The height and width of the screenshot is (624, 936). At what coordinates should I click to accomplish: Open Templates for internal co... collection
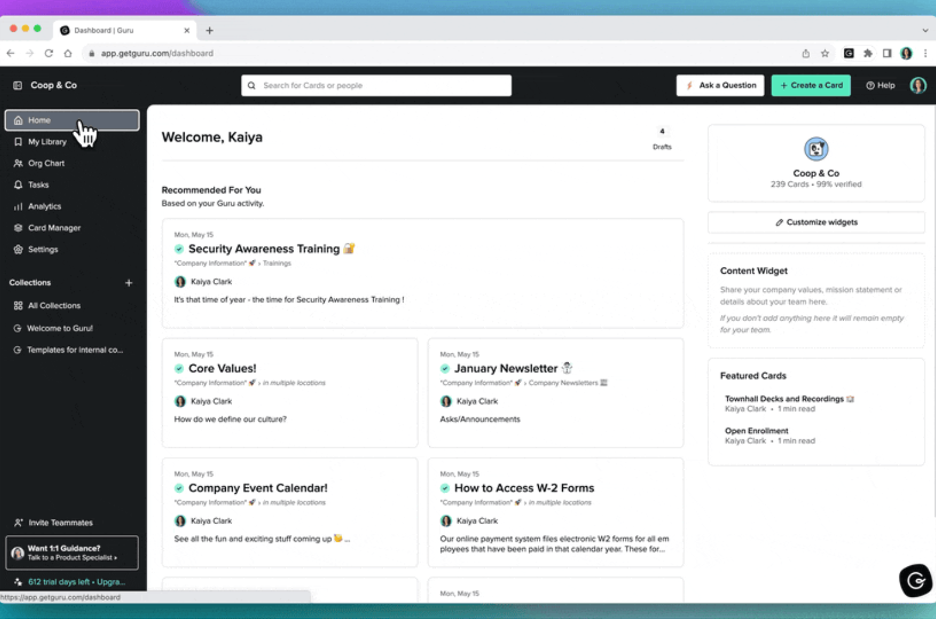point(75,350)
